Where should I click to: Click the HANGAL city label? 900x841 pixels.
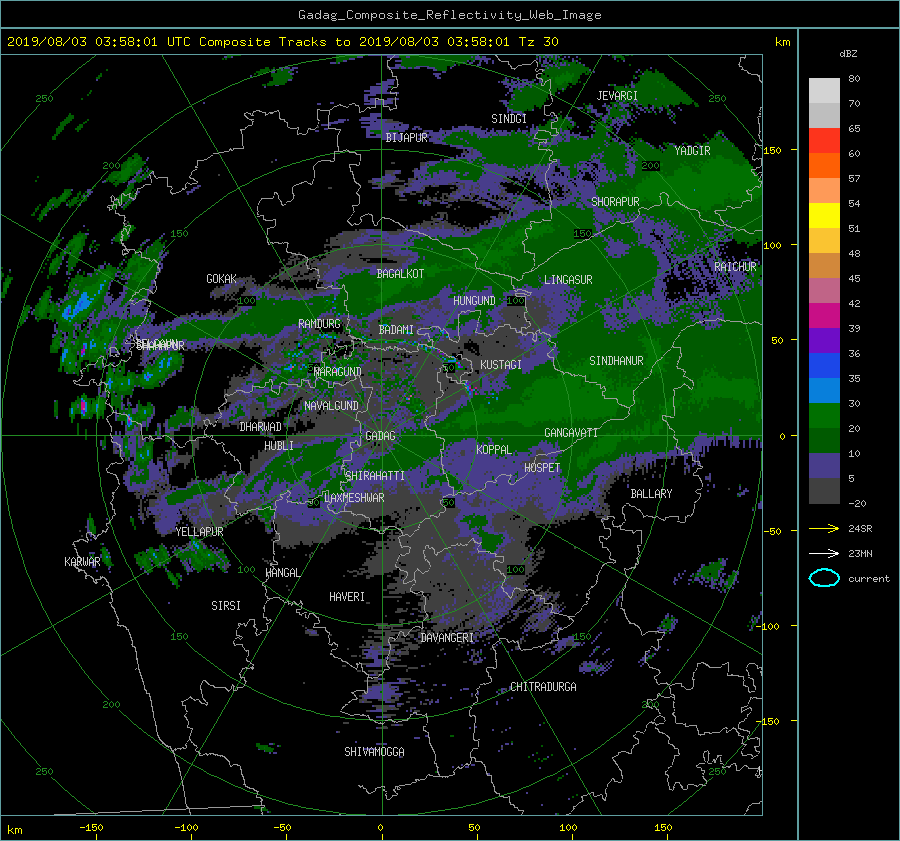point(282,572)
